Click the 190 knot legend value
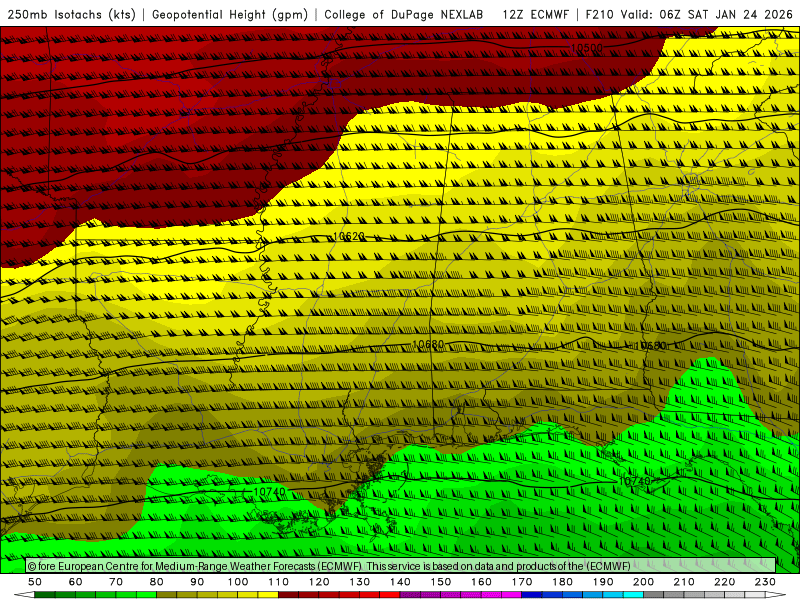Image resolution: width=800 pixels, height=600 pixels. pos(603,582)
